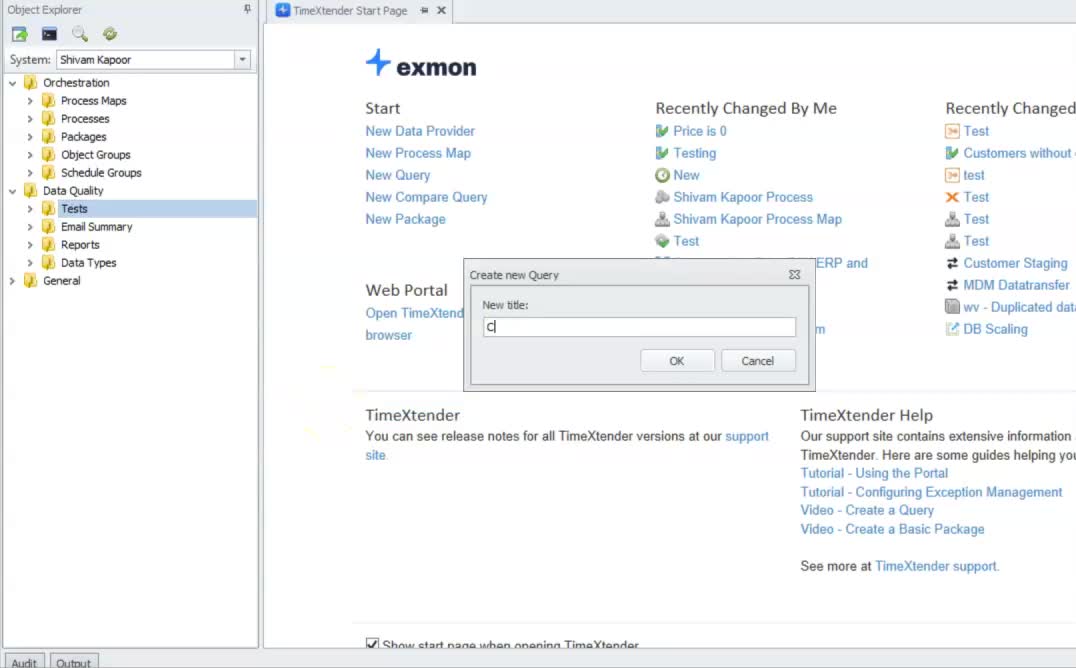Click the icon beside MDM Datatransfer
The height and width of the screenshot is (668, 1076).
click(952, 285)
